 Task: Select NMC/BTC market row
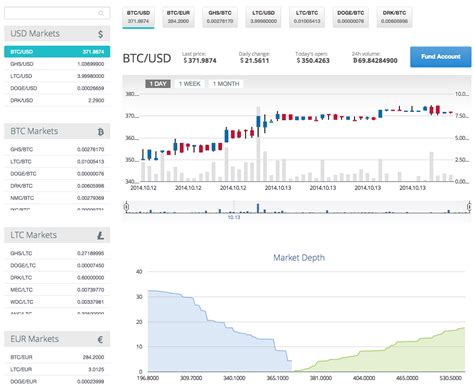pos(57,198)
